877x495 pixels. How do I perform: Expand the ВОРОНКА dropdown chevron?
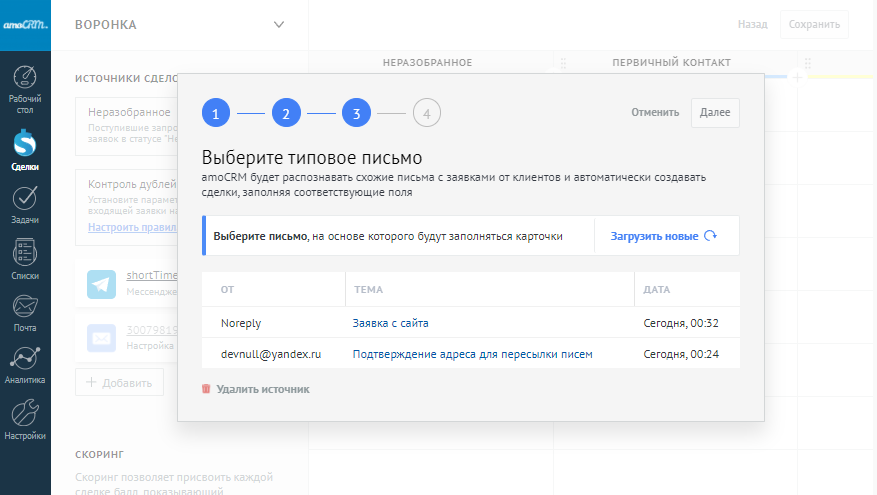278,24
